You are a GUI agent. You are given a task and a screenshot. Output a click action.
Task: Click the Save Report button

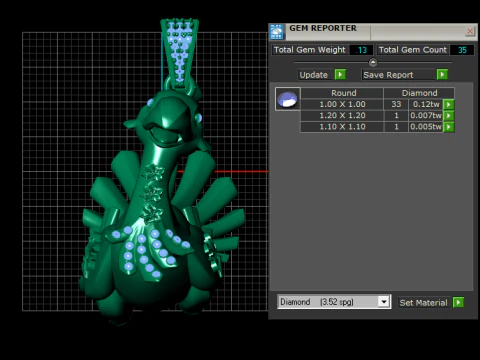399,75
